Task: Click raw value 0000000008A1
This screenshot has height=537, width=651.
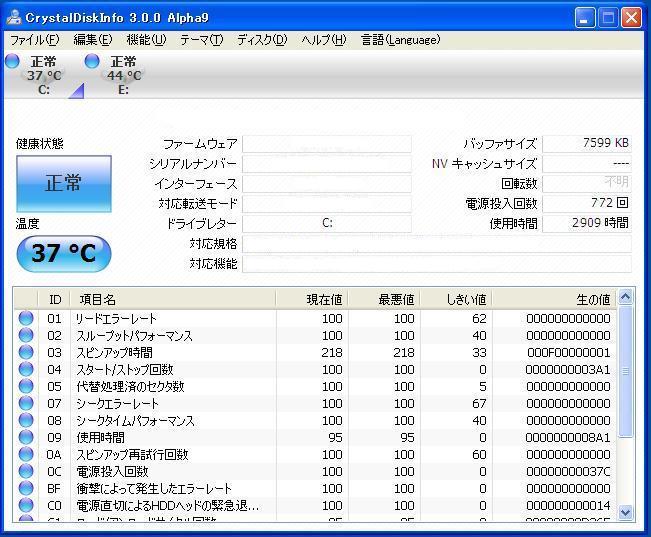Action: tap(568, 438)
